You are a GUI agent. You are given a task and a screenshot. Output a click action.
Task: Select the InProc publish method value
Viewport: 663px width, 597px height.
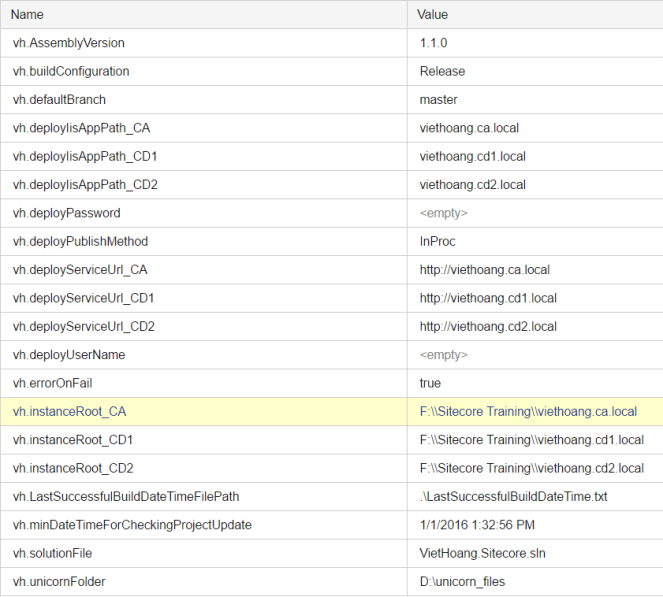438,241
